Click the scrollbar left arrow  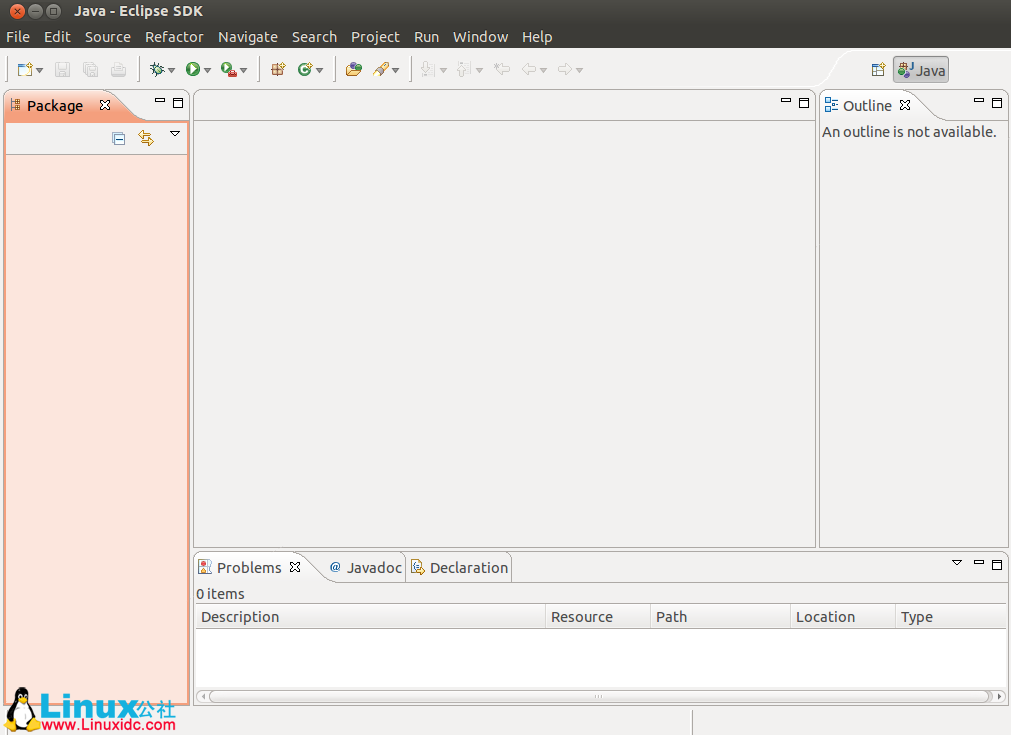[x=203, y=696]
